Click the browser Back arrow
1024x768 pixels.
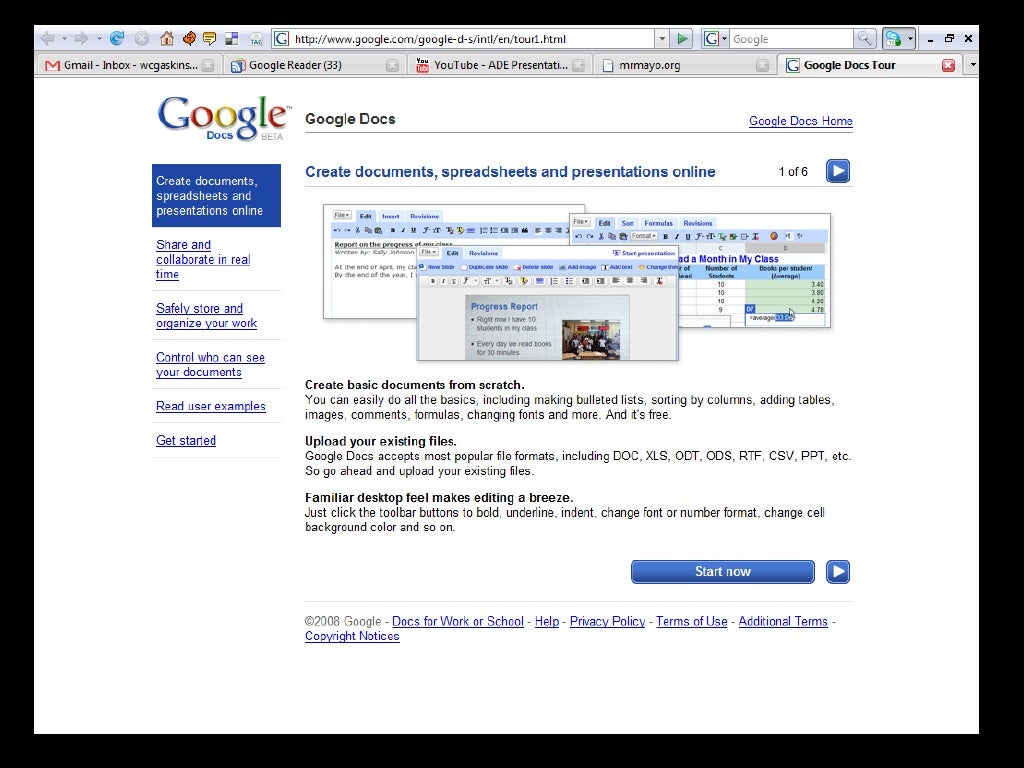47,39
